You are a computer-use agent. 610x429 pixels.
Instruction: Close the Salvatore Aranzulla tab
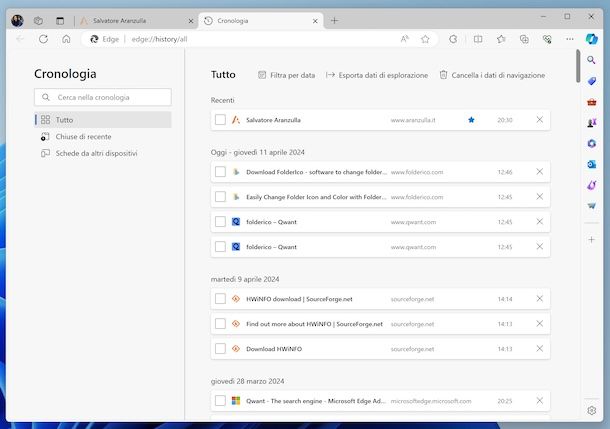tap(191, 21)
